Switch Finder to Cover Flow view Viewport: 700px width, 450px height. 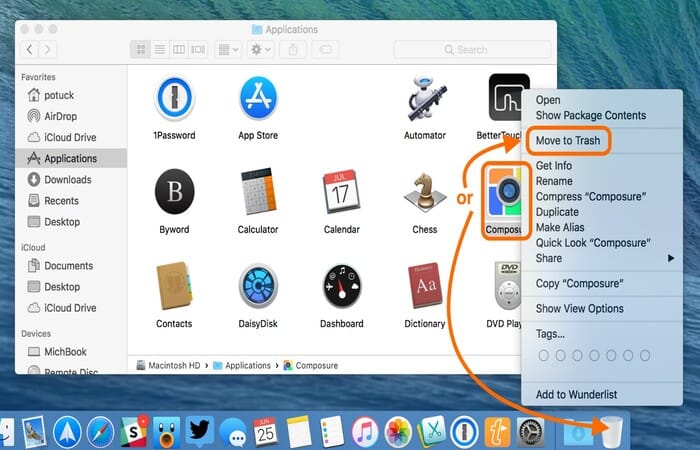[198, 49]
